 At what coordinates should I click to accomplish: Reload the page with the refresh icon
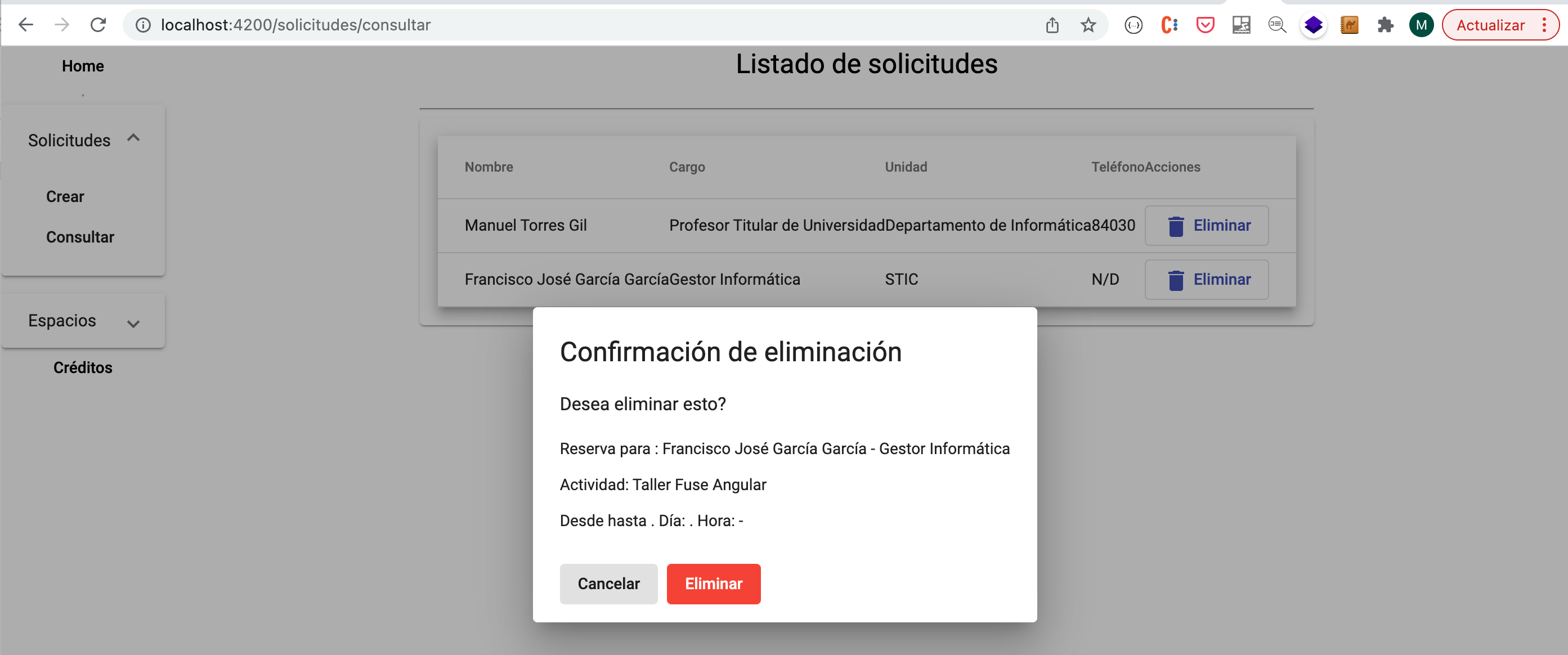(98, 25)
